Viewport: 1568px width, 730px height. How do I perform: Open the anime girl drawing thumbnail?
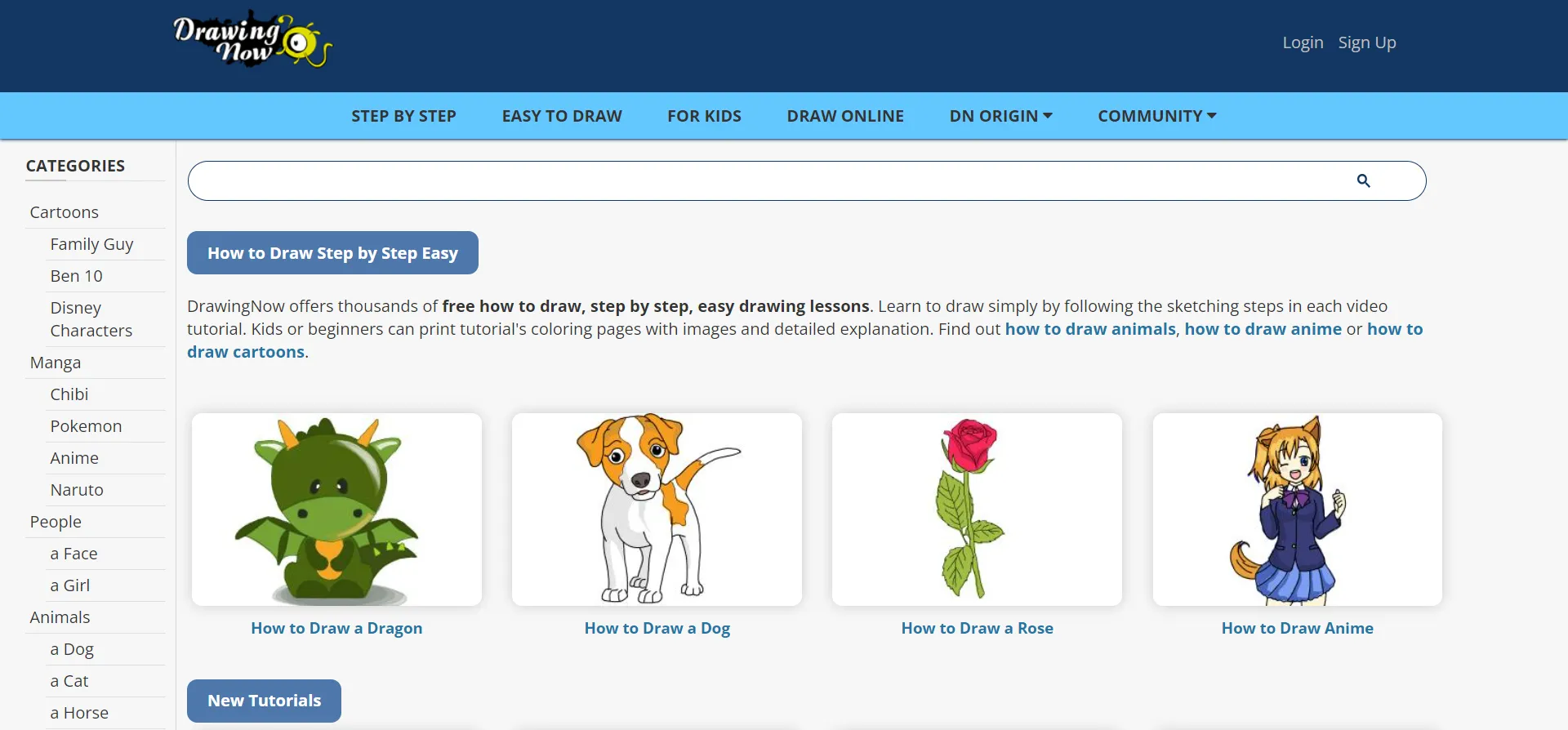pyautogui.click(x=1297, y=510)
